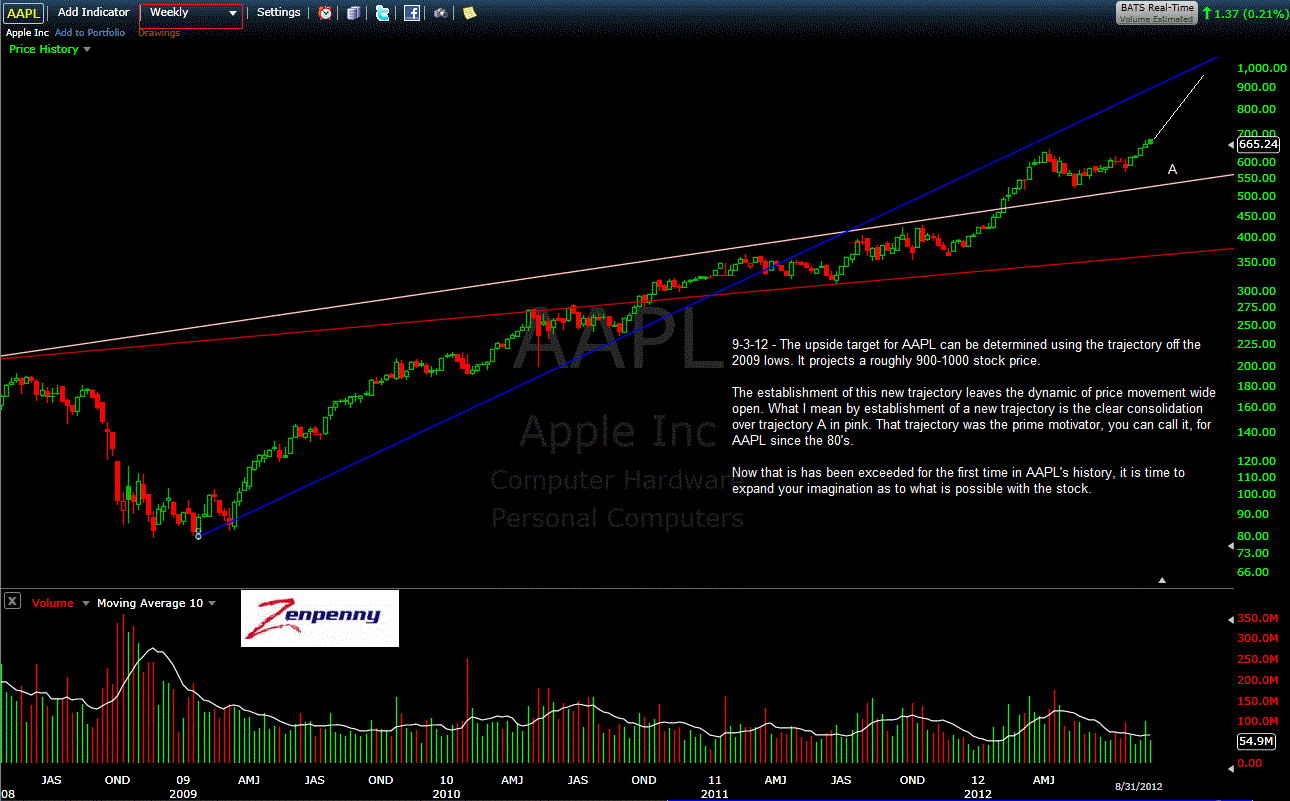Click the Drawings link
The height and width of the screenshot is (801, 1290).
pyautogui.click(x=159, y=33)
